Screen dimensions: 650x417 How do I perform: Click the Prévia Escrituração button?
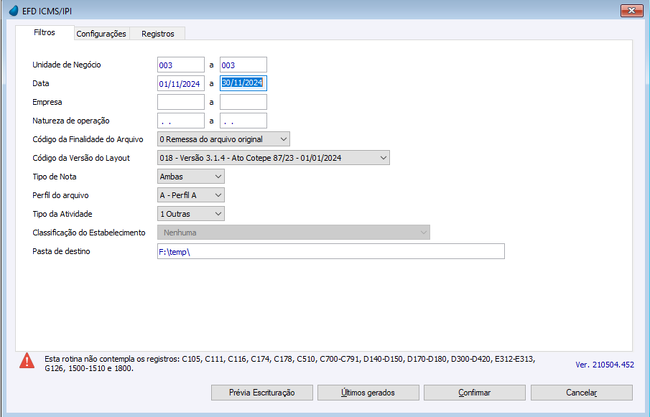click(262, 393)
